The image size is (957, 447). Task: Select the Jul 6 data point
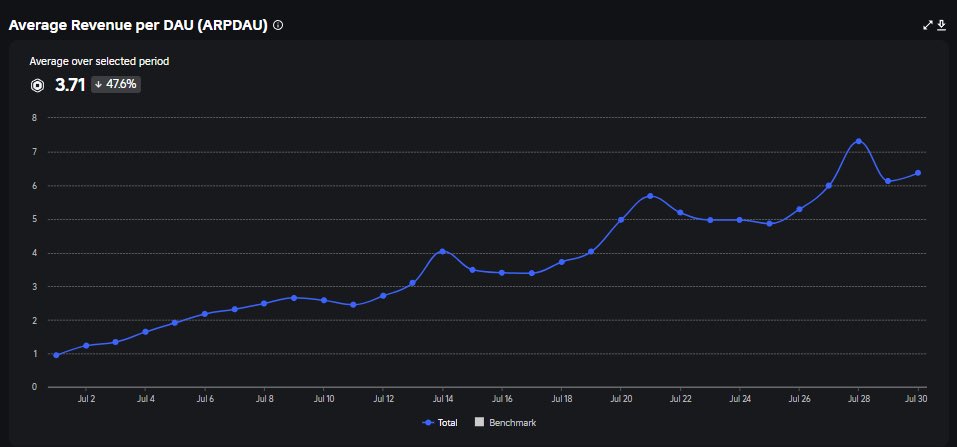click(x=204, y=314)
